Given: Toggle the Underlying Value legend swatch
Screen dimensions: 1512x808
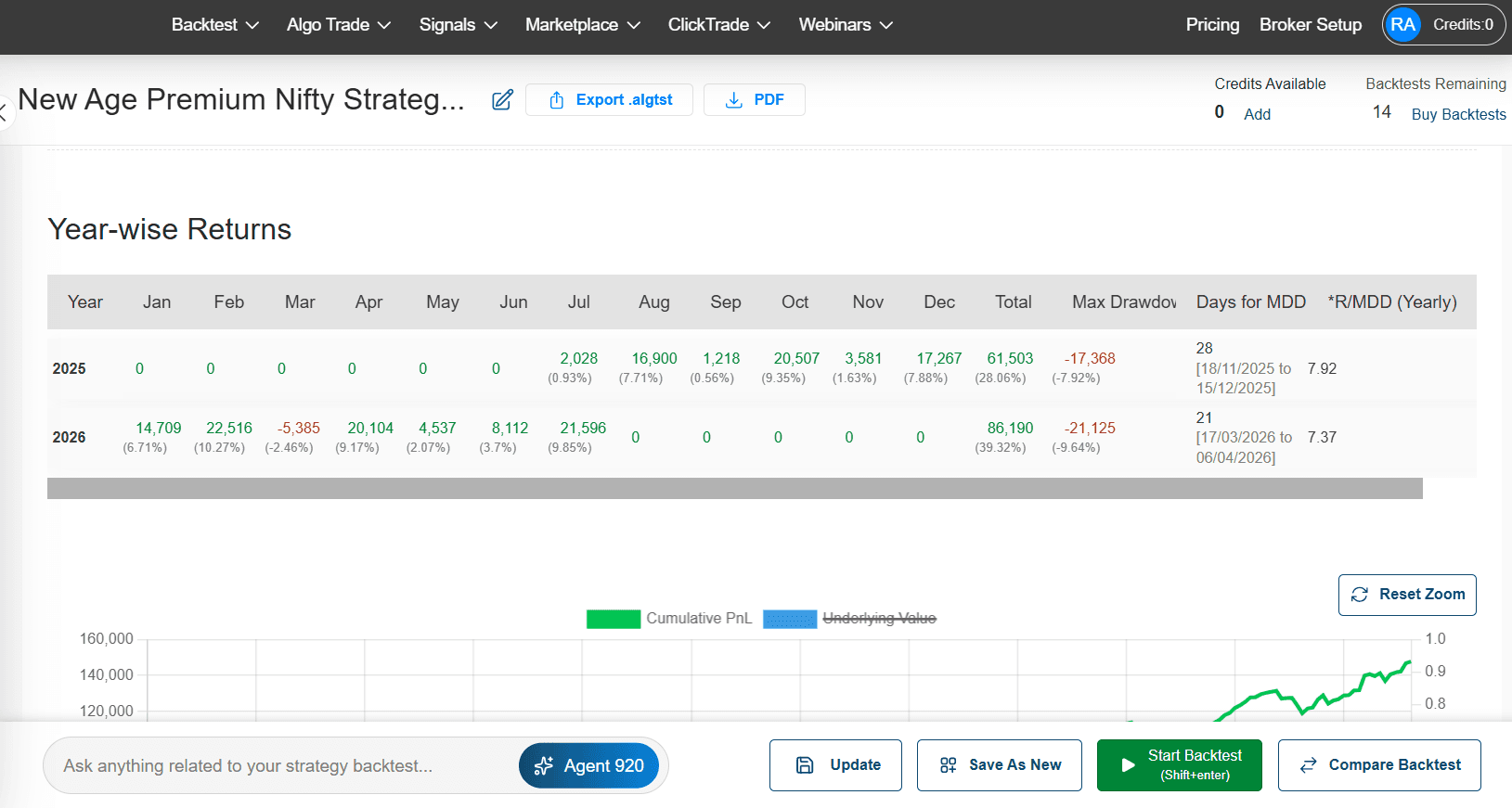Looking at the screenshot, I should 790,619.
